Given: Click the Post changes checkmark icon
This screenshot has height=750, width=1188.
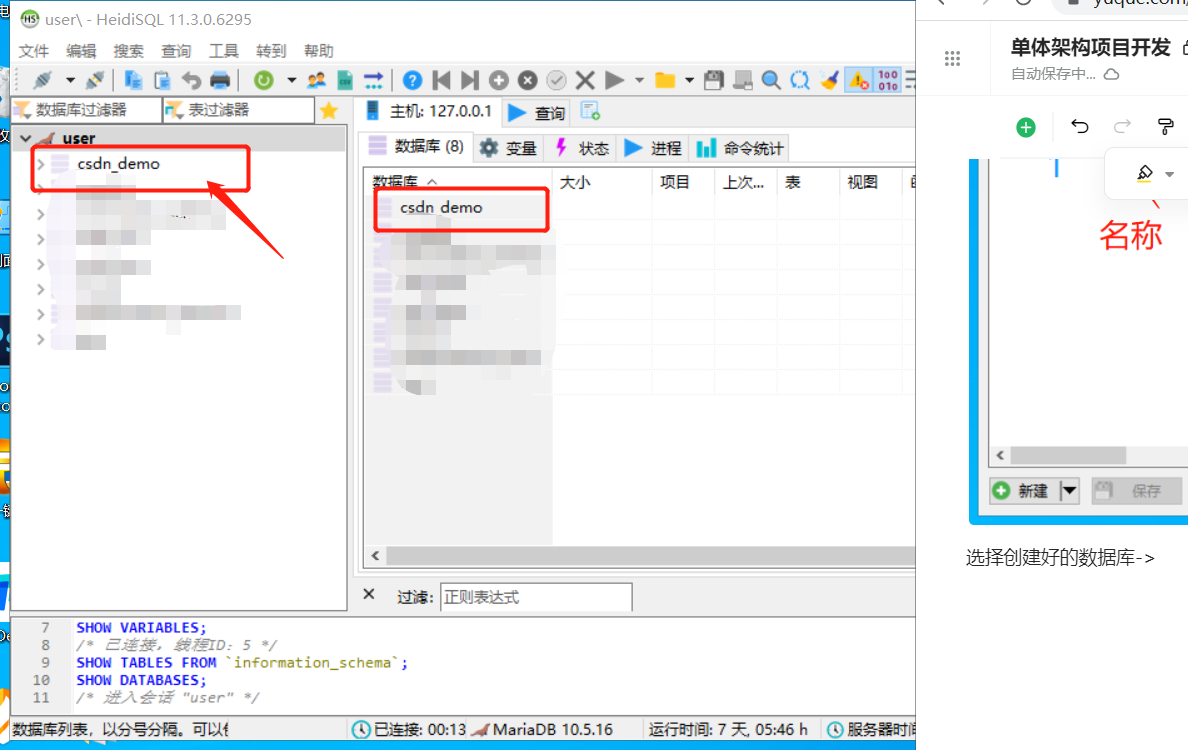Looking at the screenshot, I should pos(556,80).
